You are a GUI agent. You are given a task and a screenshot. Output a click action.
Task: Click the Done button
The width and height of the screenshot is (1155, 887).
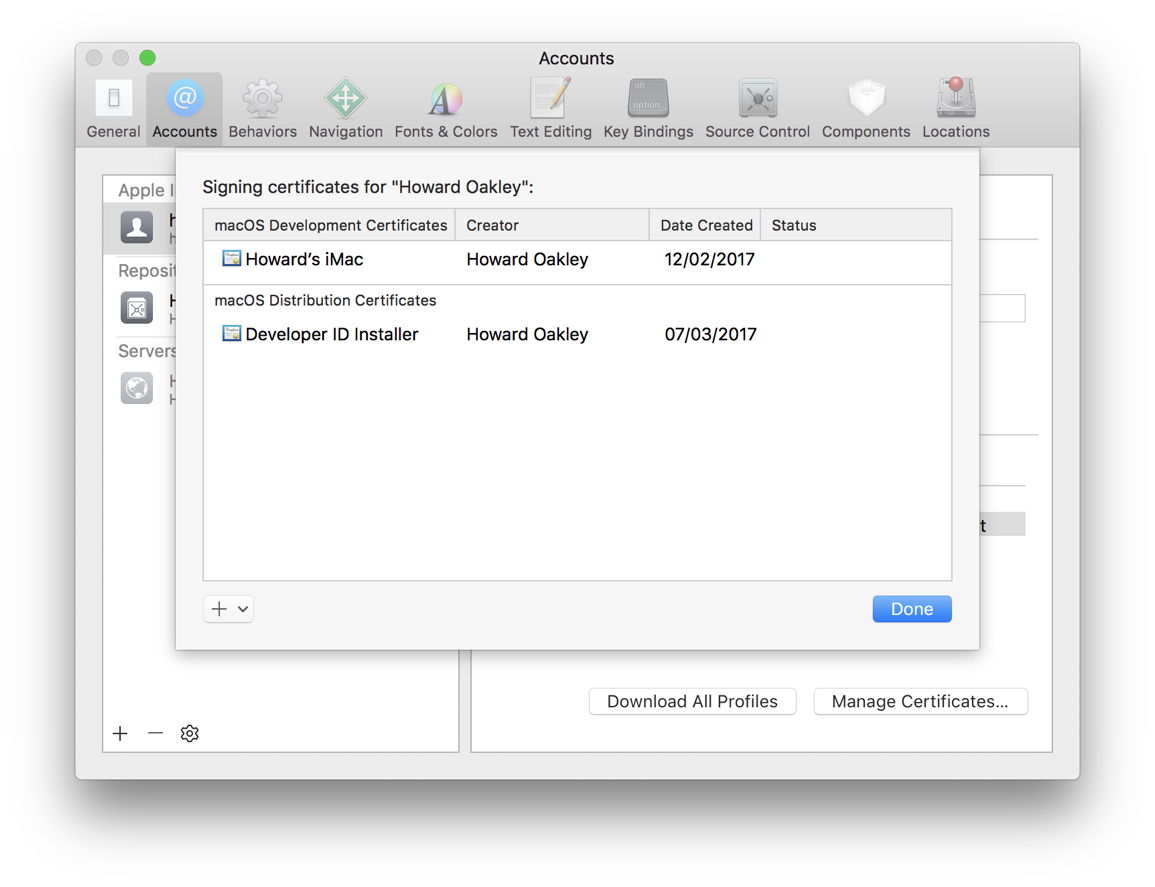pos(911,608)
